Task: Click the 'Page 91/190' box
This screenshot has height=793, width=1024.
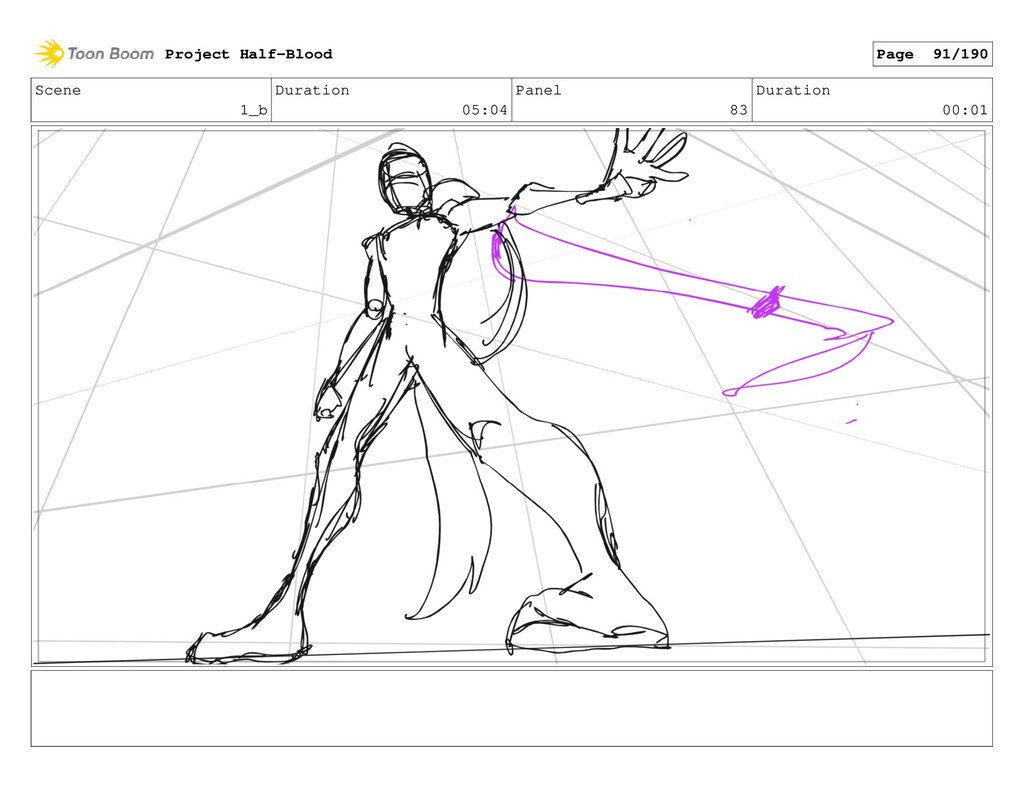Action: (932, 54)
